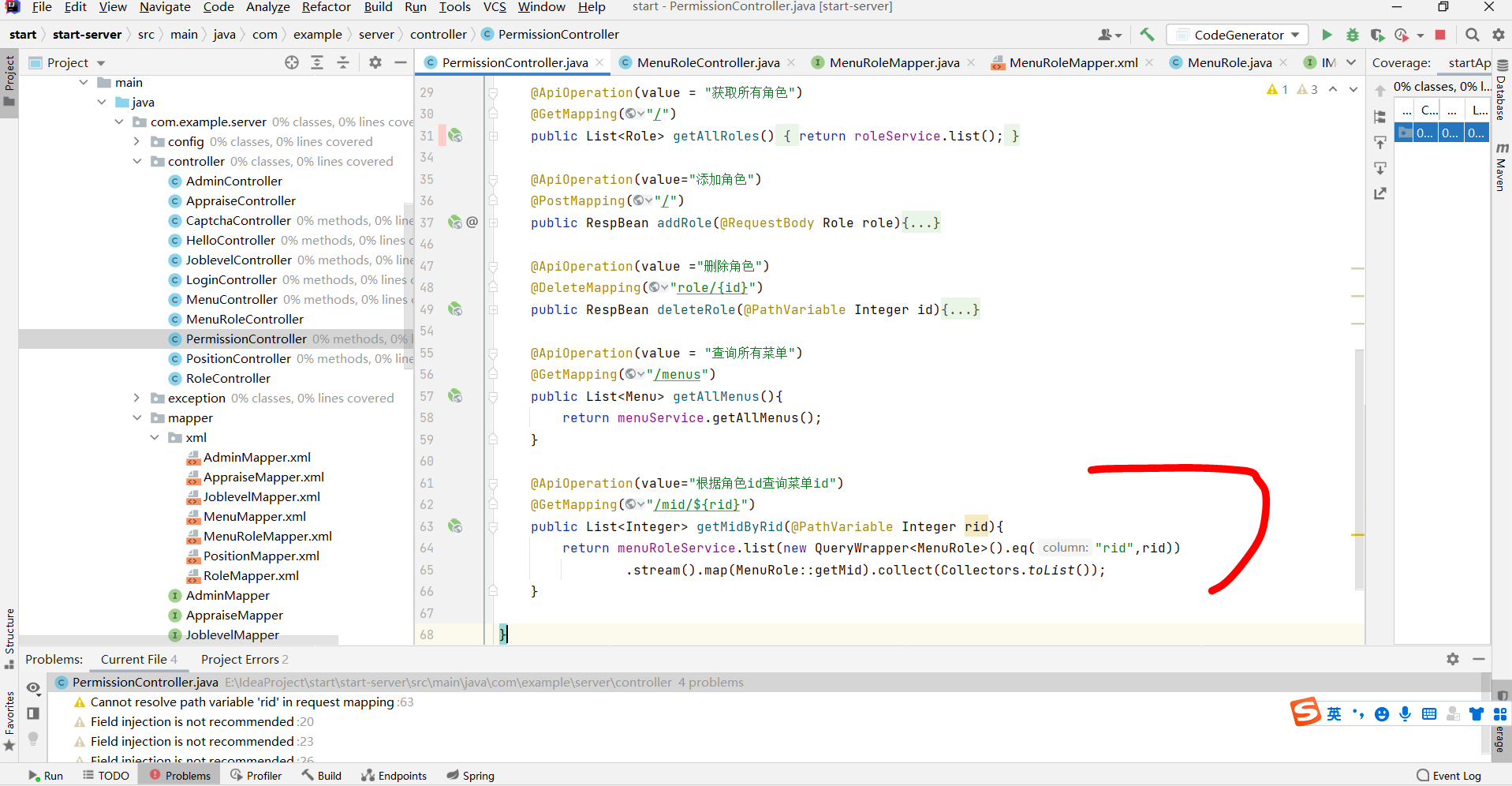Switch to the MenuRoleController.java tab

point(707,62)
